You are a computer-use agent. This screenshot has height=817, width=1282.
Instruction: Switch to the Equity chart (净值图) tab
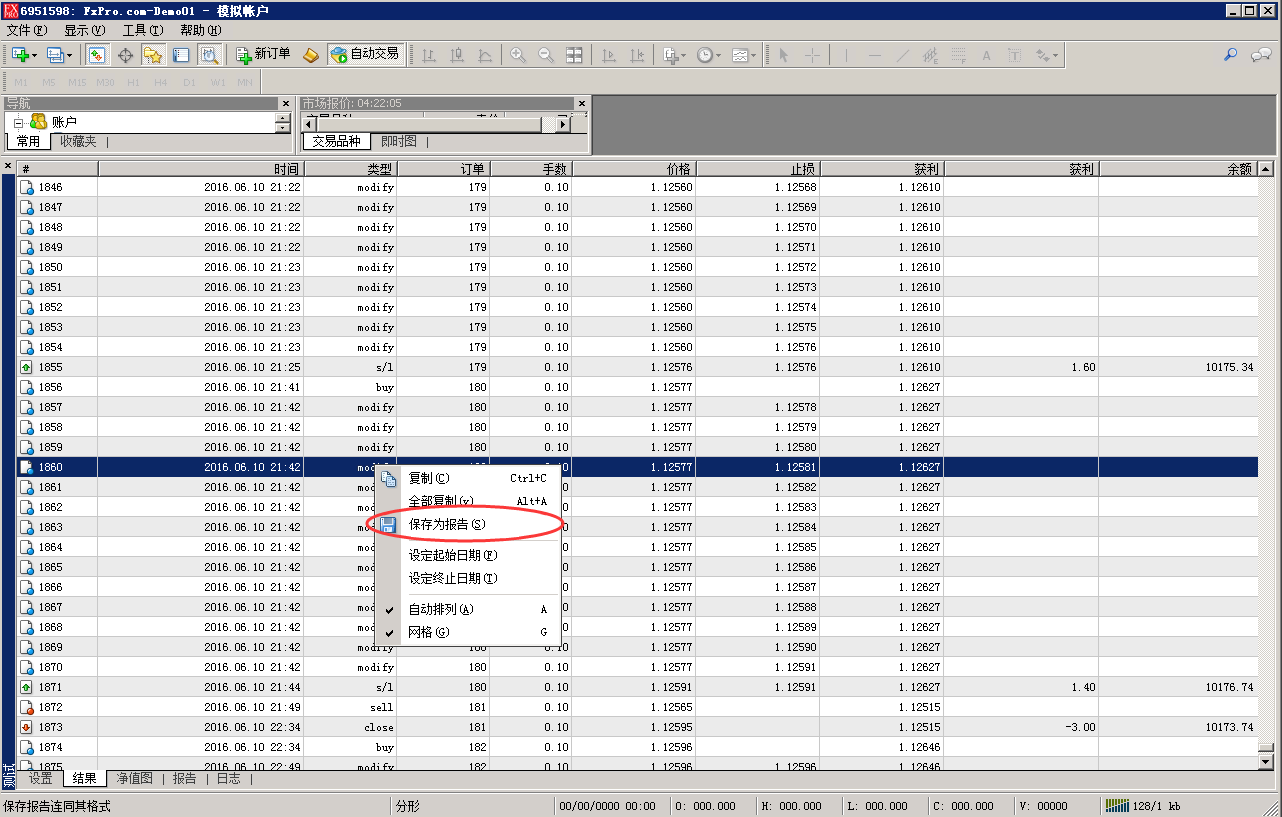pyautogui.click(x=134, y=778)
